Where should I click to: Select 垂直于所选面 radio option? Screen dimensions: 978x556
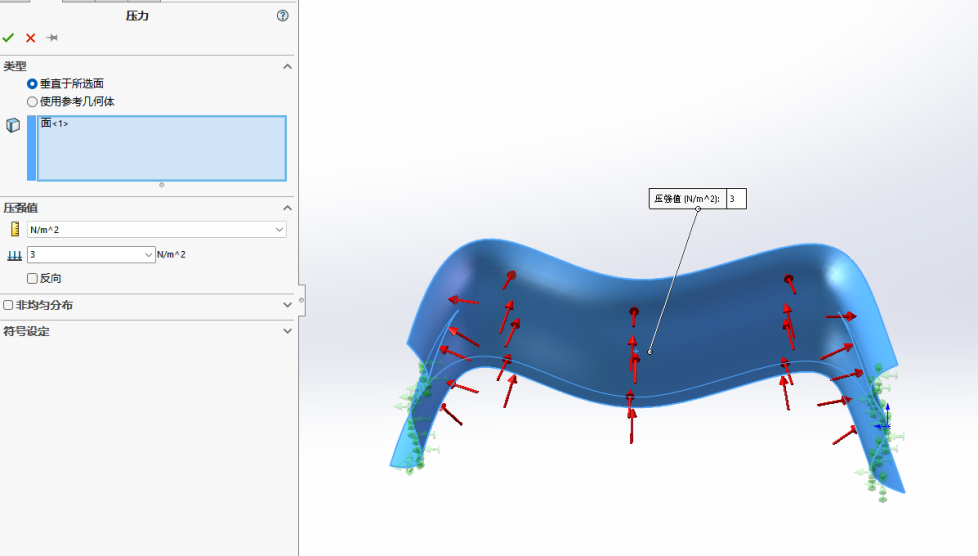click(32, 84)
